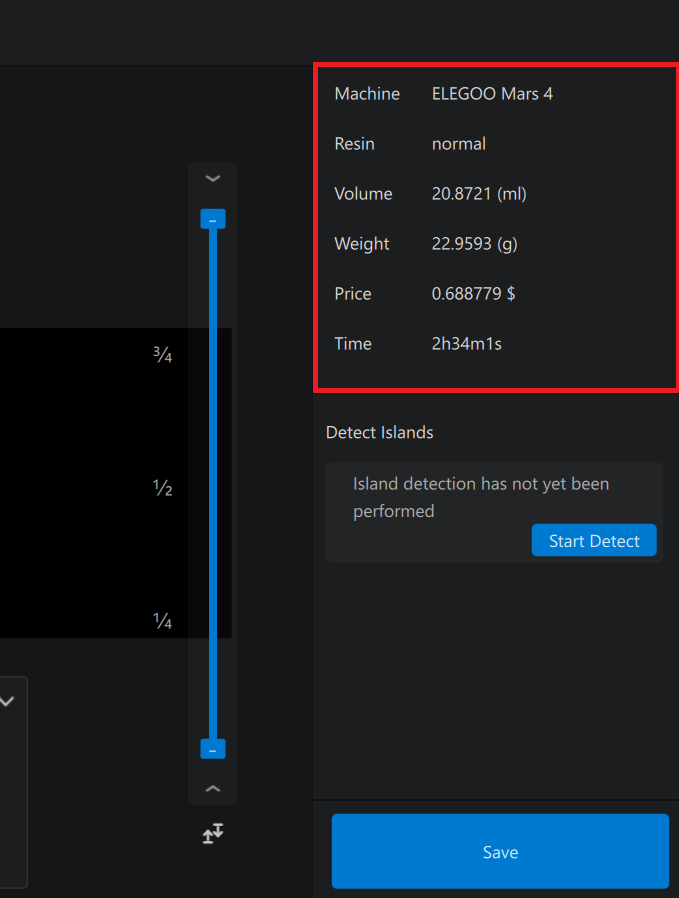
Task: Click the island detection status message
Action: coord(481,497)
